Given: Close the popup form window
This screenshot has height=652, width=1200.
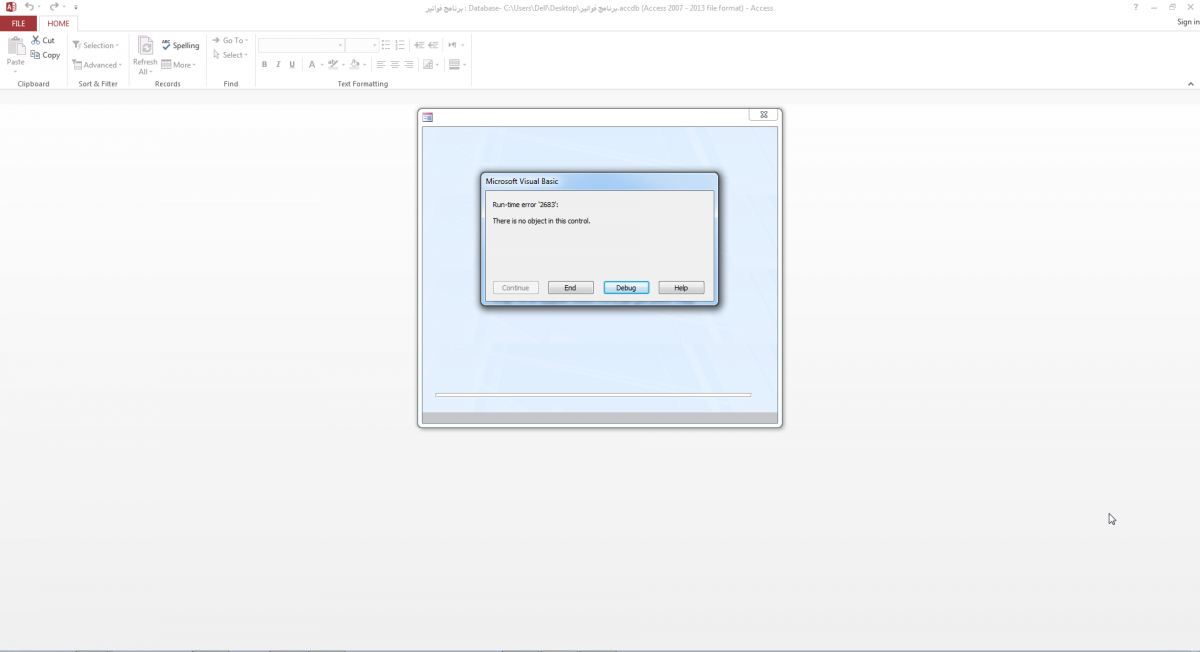Looking at the screenshot, I should pyautogui.click(x=763, y=116).
